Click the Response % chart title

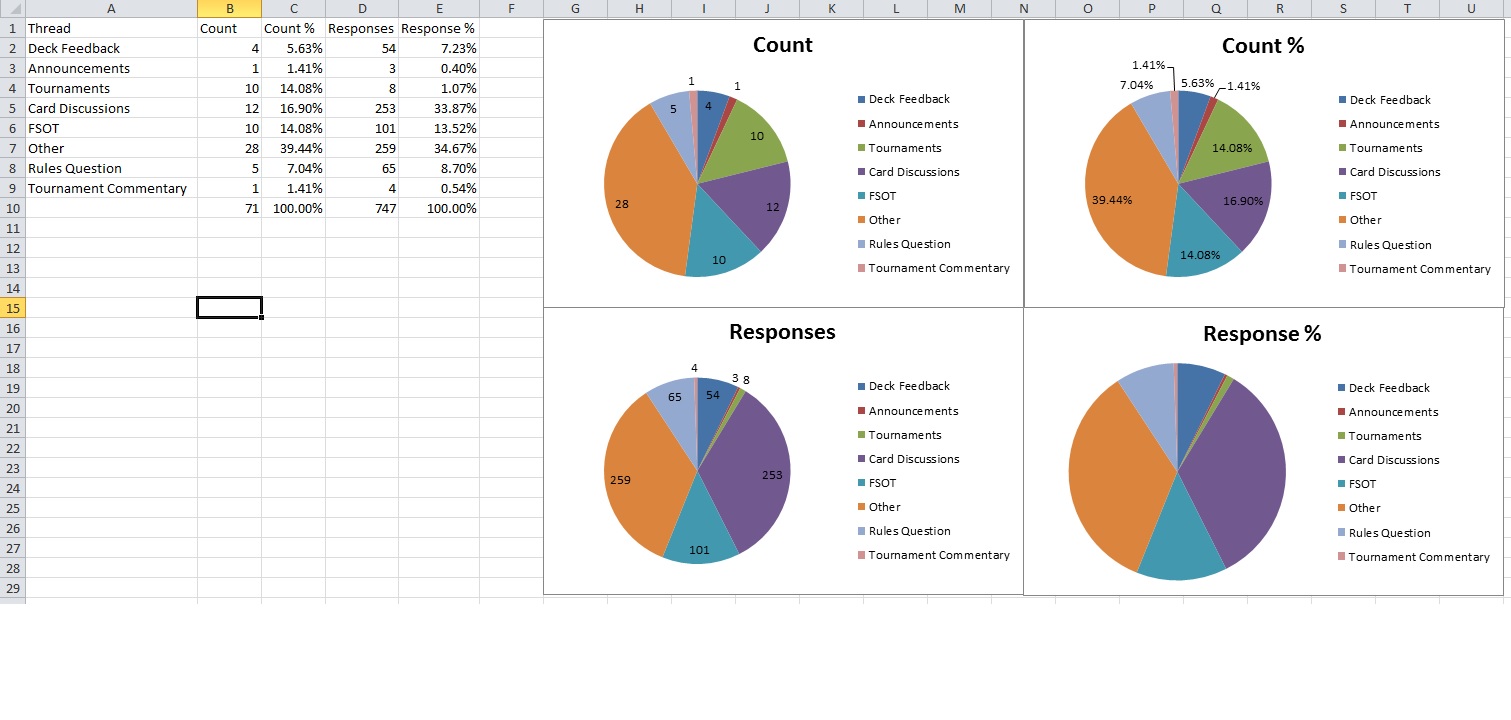click(1262, 334)
